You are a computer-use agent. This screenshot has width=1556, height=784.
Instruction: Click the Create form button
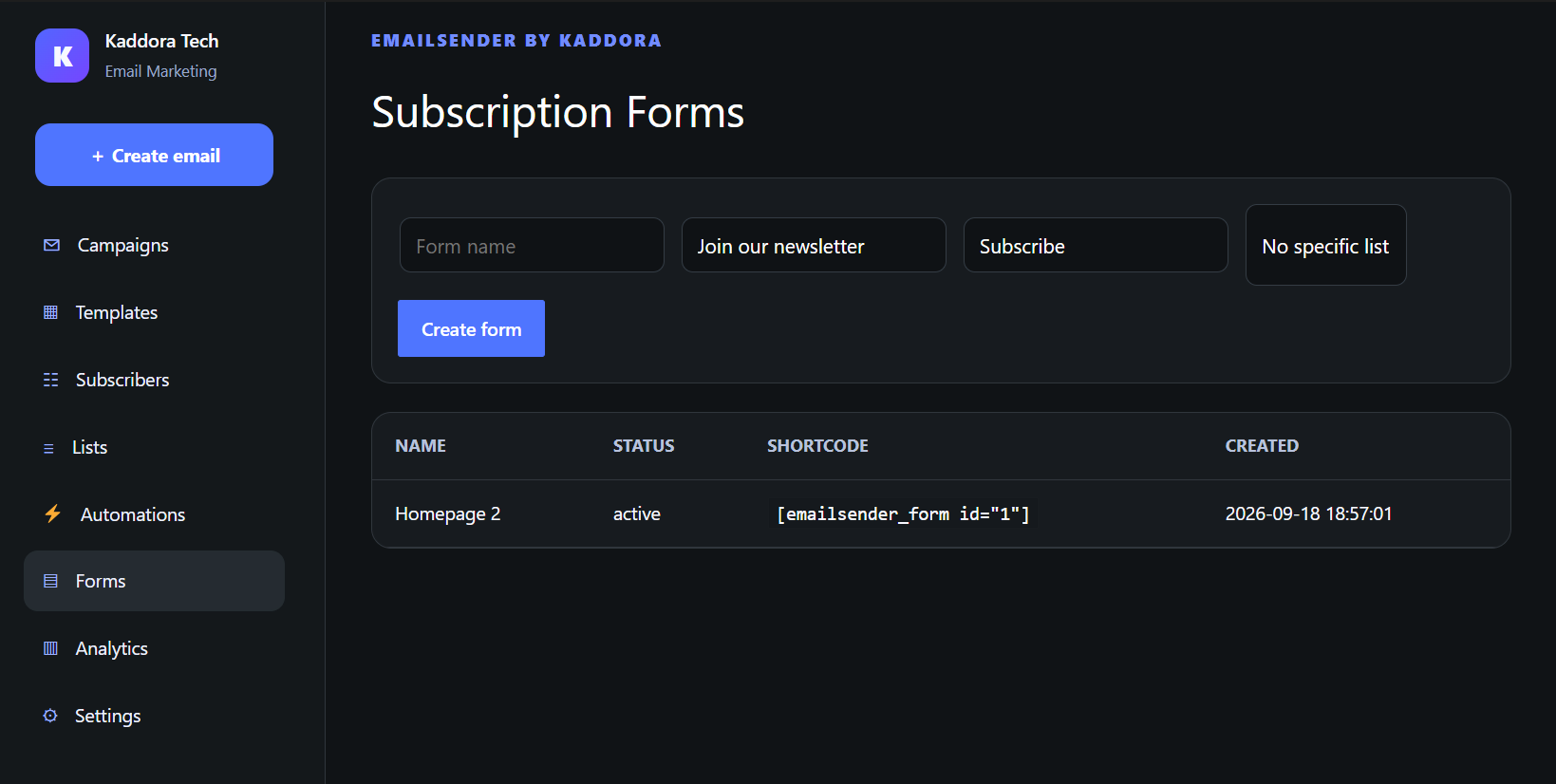tap(471, 328)
